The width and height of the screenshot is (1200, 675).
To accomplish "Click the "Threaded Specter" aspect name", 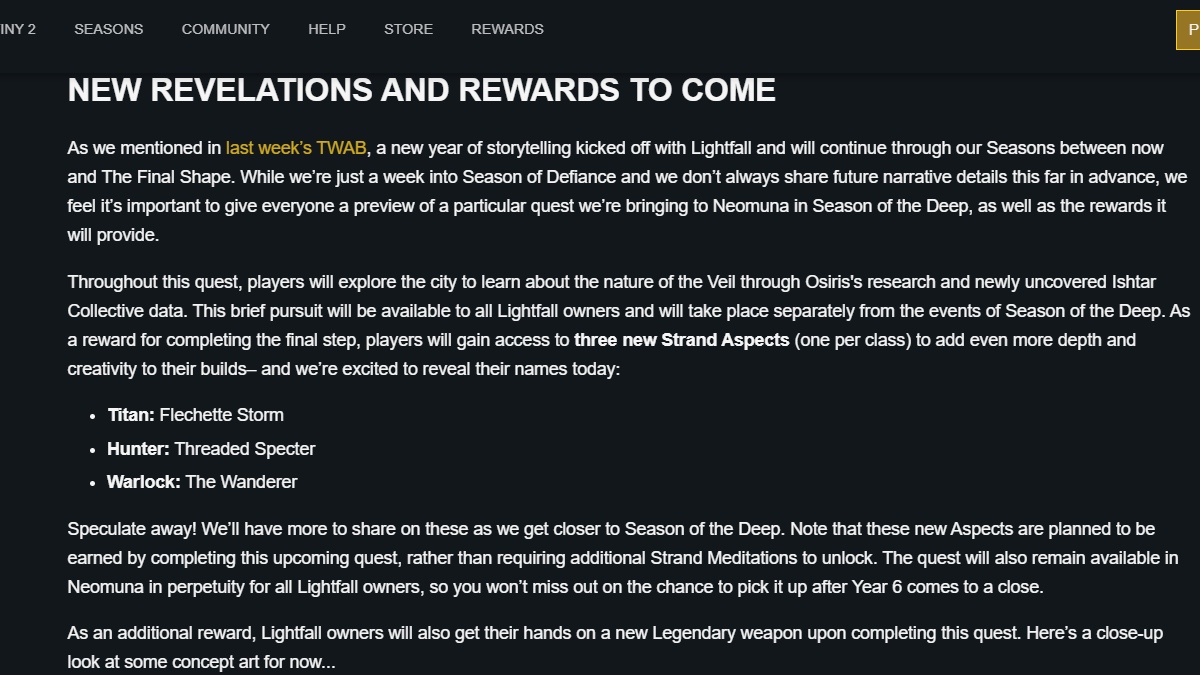I will coord(244,449).
